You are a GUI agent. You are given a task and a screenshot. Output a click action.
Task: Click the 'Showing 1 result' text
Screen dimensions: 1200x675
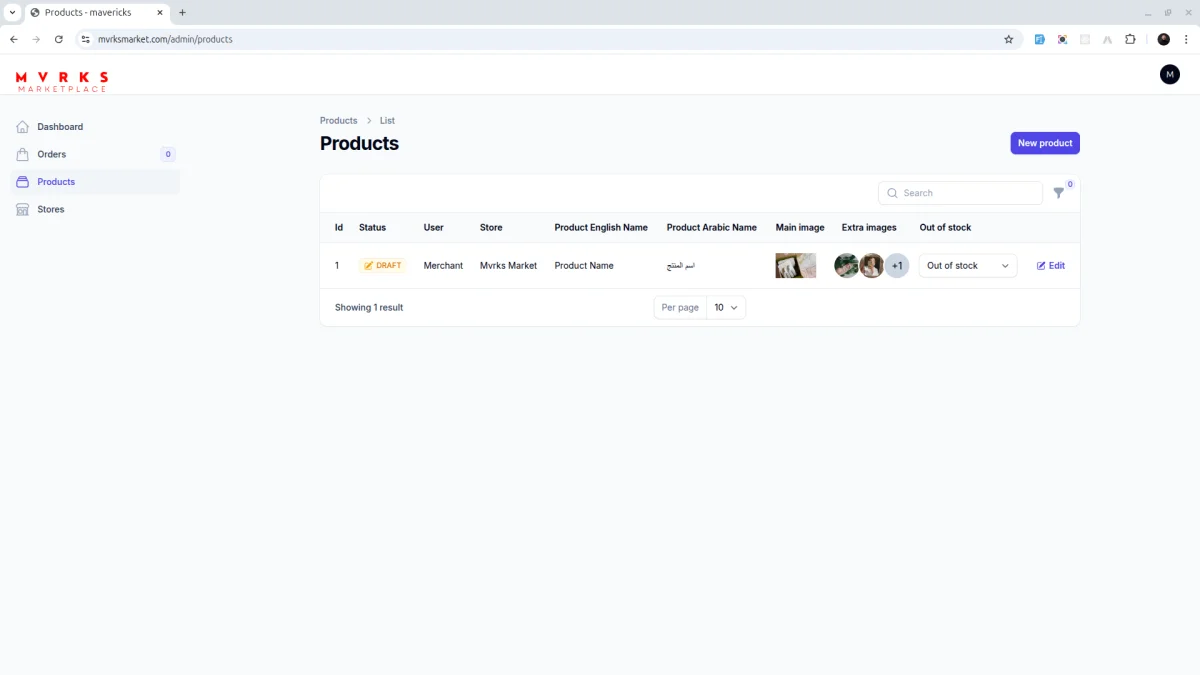[369, 308]
